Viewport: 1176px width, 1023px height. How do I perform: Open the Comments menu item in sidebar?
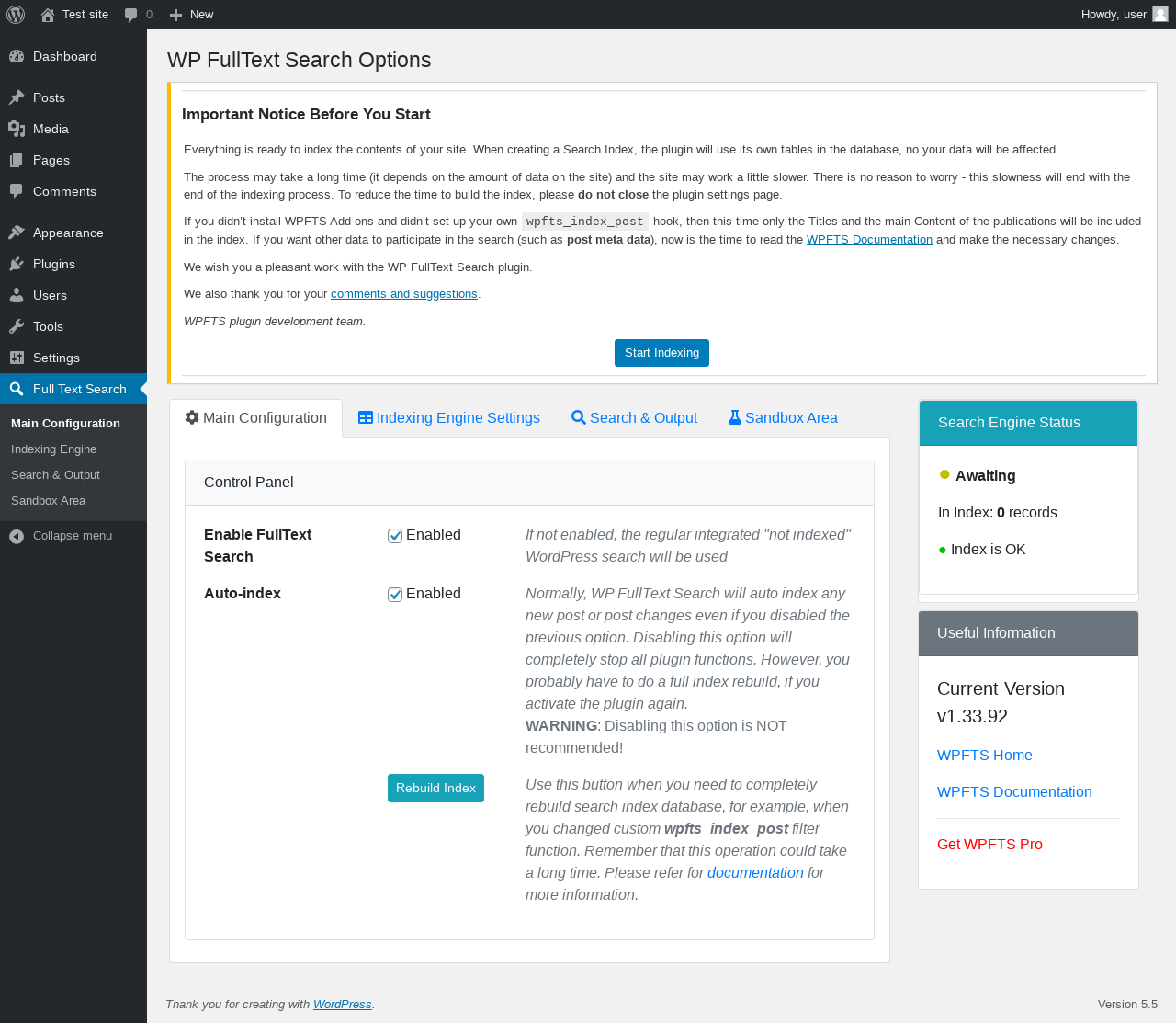coord(73,191)
